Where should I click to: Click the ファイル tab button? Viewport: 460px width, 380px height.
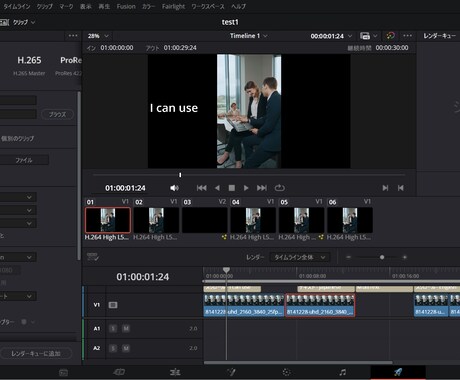pyautogui.click(x=24, y=160)
